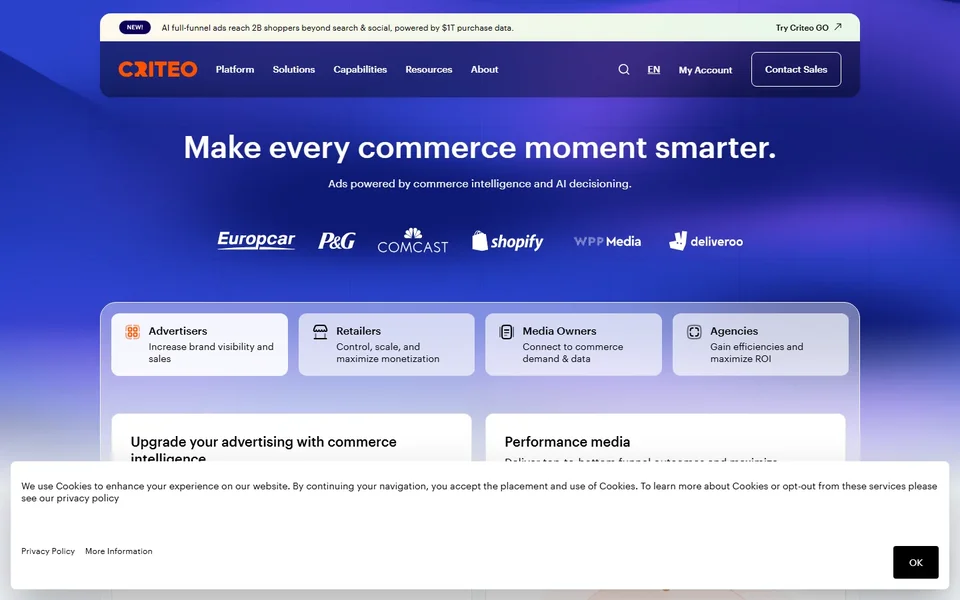Click the NEW! badge in the banner

(135, 28)
